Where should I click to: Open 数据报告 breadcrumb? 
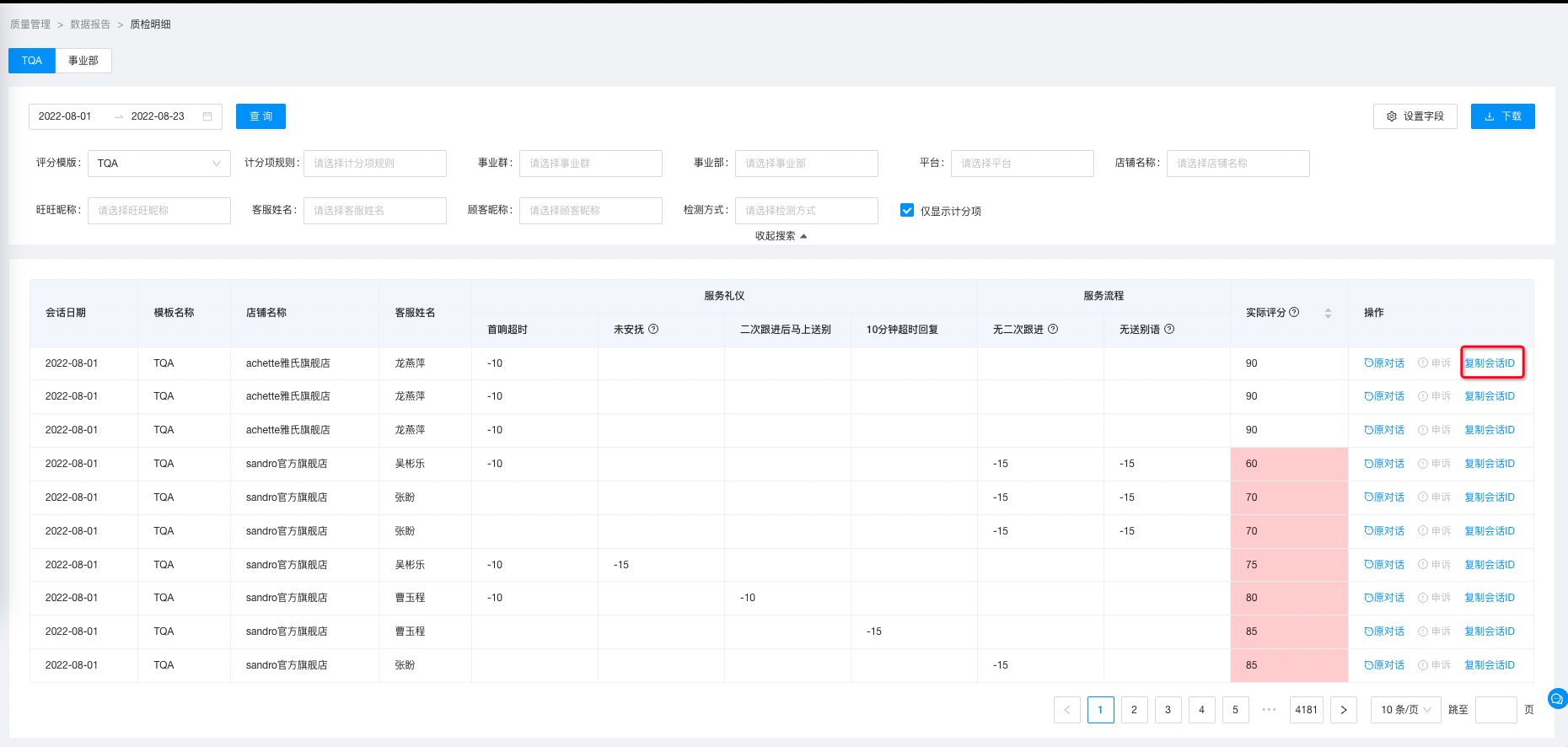(x=90, y=24)
